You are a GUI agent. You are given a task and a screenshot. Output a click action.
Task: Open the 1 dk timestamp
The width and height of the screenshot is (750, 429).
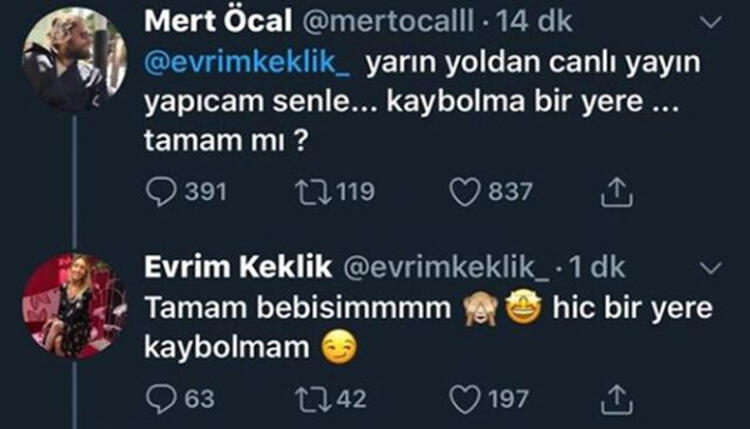pyautogui.click(x=596, y=268)
